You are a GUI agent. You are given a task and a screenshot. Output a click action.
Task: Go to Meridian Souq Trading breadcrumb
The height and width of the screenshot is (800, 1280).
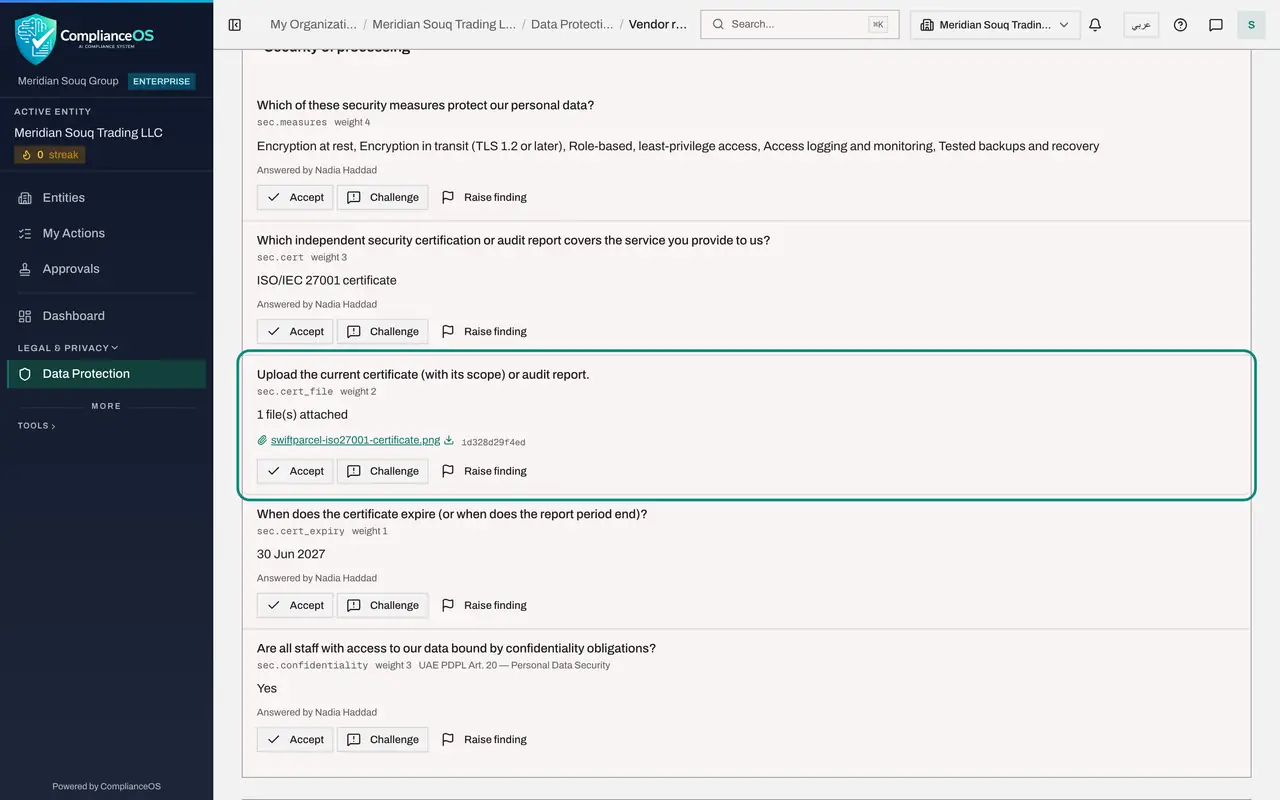coord(444,25)
